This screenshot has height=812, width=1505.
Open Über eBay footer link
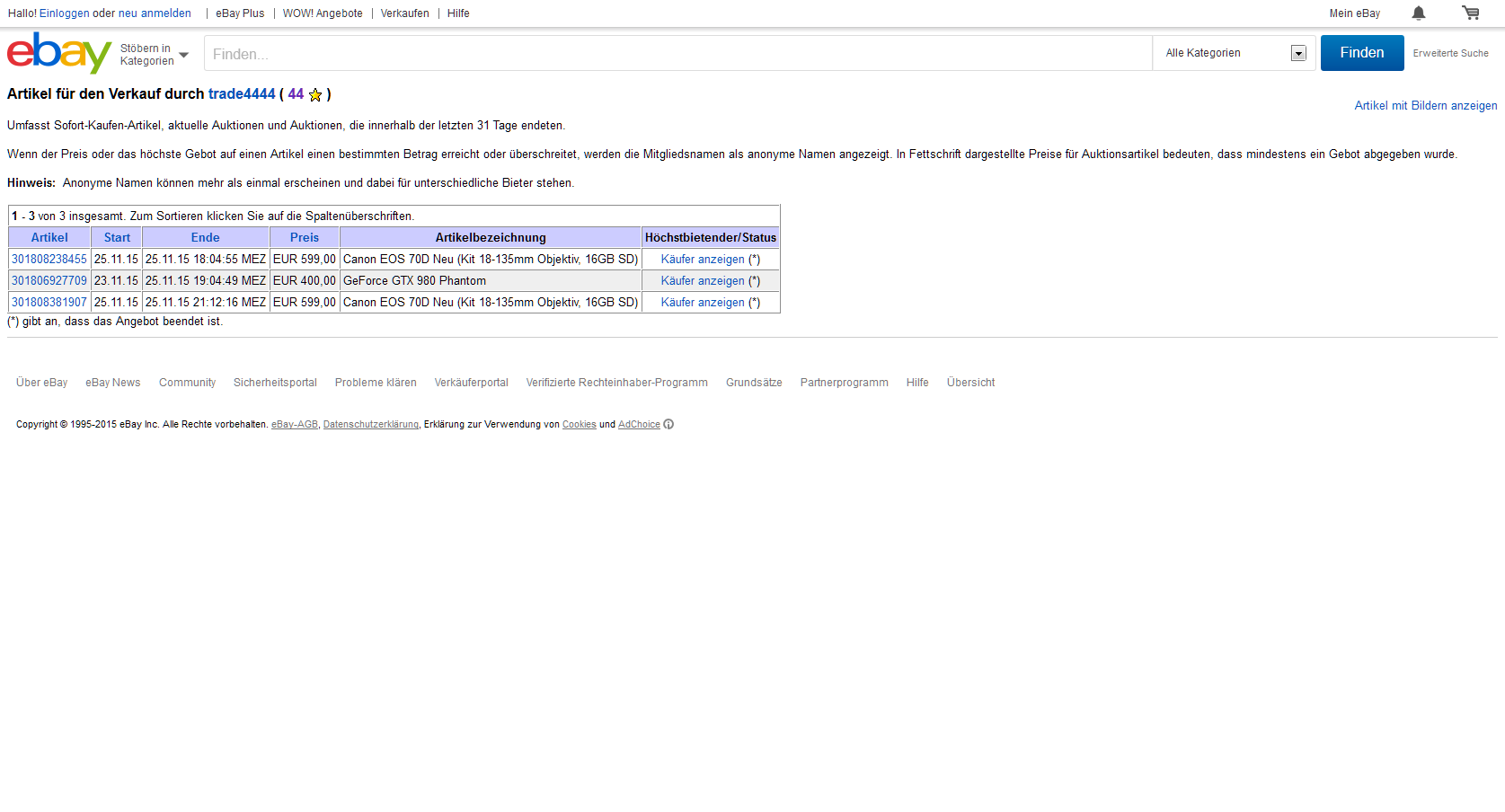pyautogui.click(x=41, y=383)
